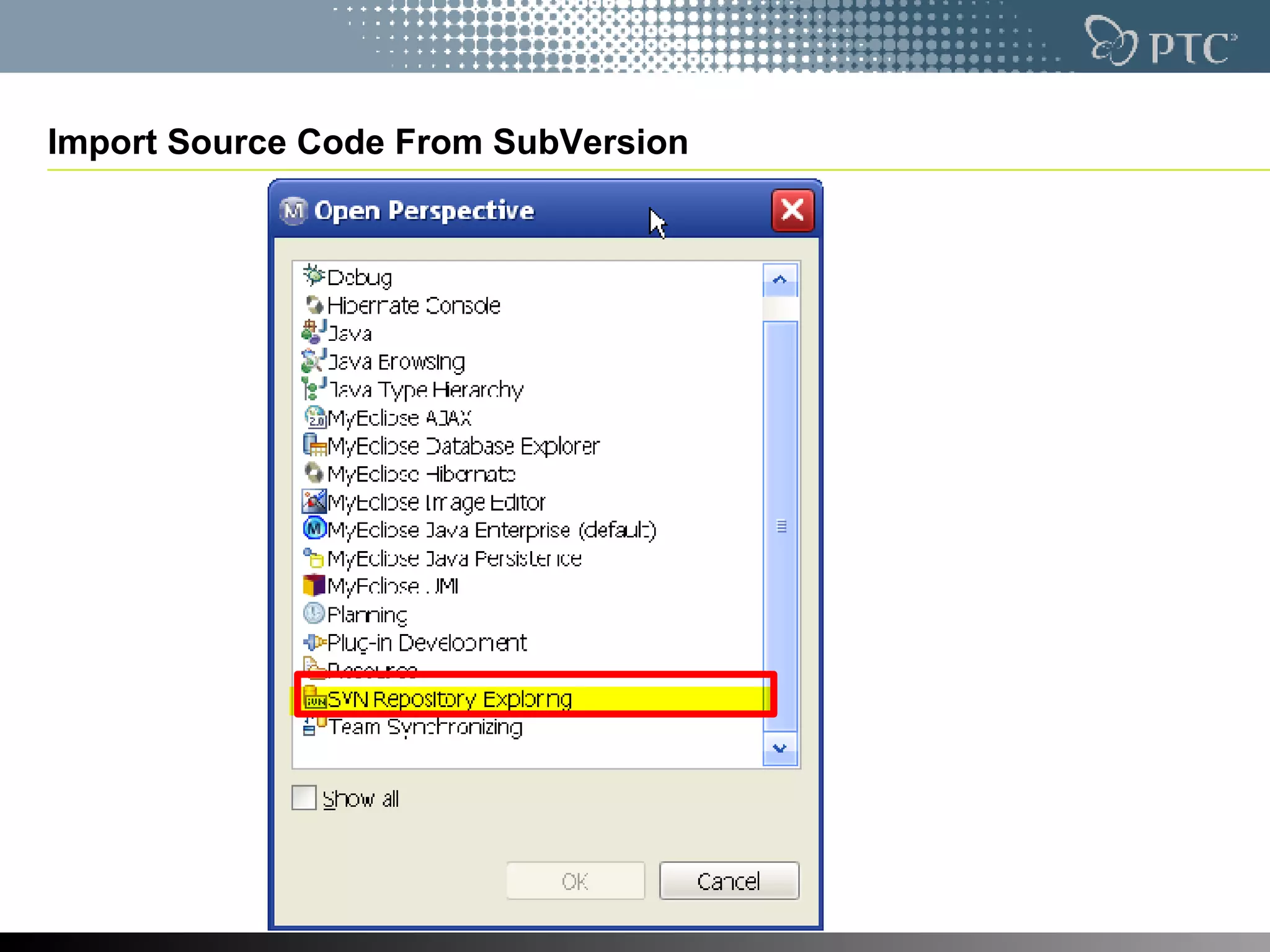Click the Java Type Hierarchy icon
Viewport: 1270px width, 952px height.
314,389
